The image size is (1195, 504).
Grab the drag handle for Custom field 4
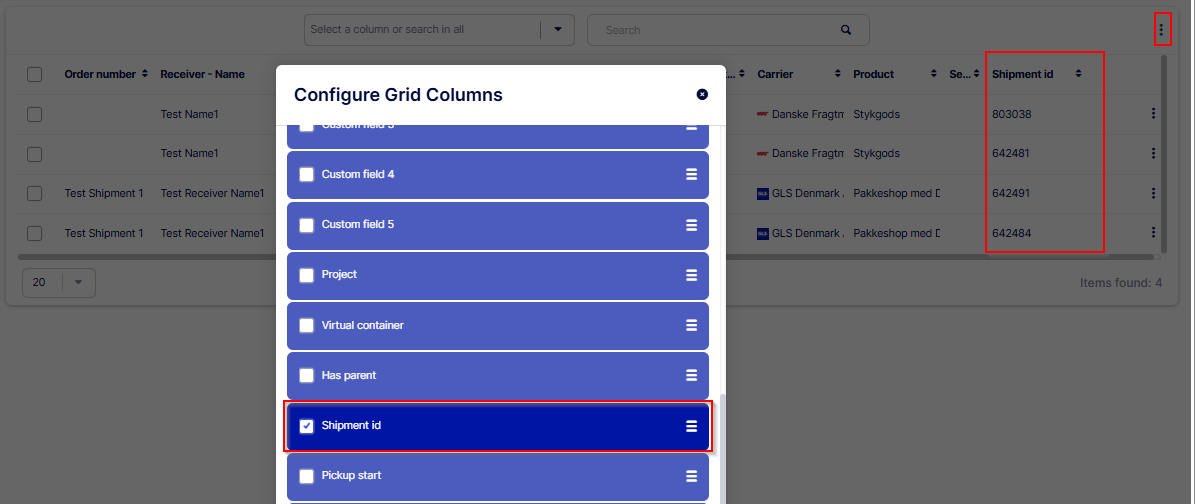pyautogui.click(x=691, y=174)
